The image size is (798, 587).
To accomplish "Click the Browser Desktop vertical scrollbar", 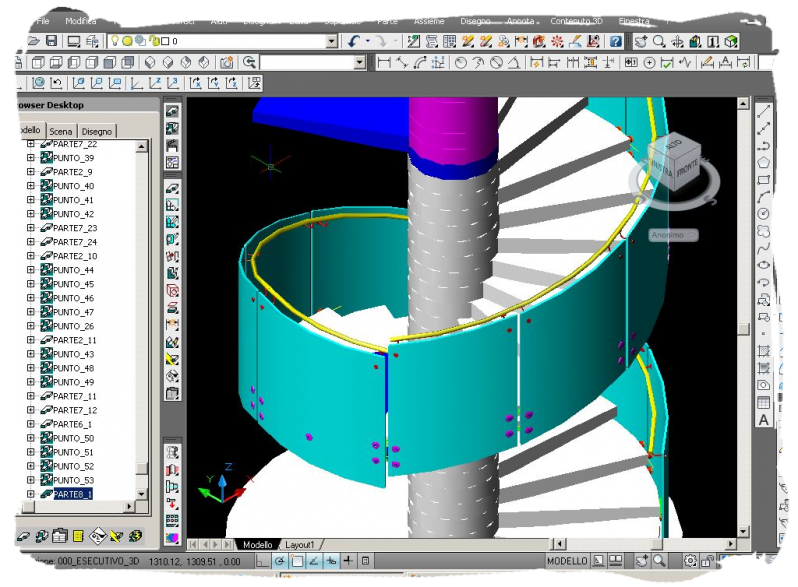I will pos(142,300).
